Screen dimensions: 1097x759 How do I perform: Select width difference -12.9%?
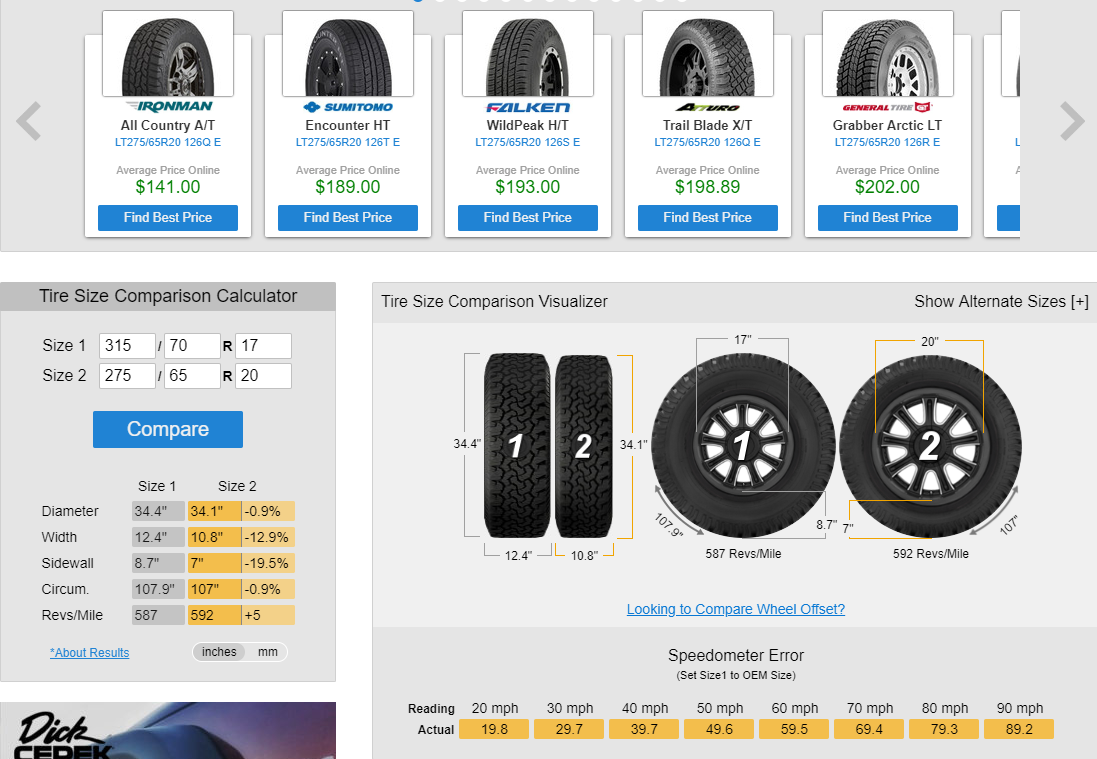click(x=269, y=537)
